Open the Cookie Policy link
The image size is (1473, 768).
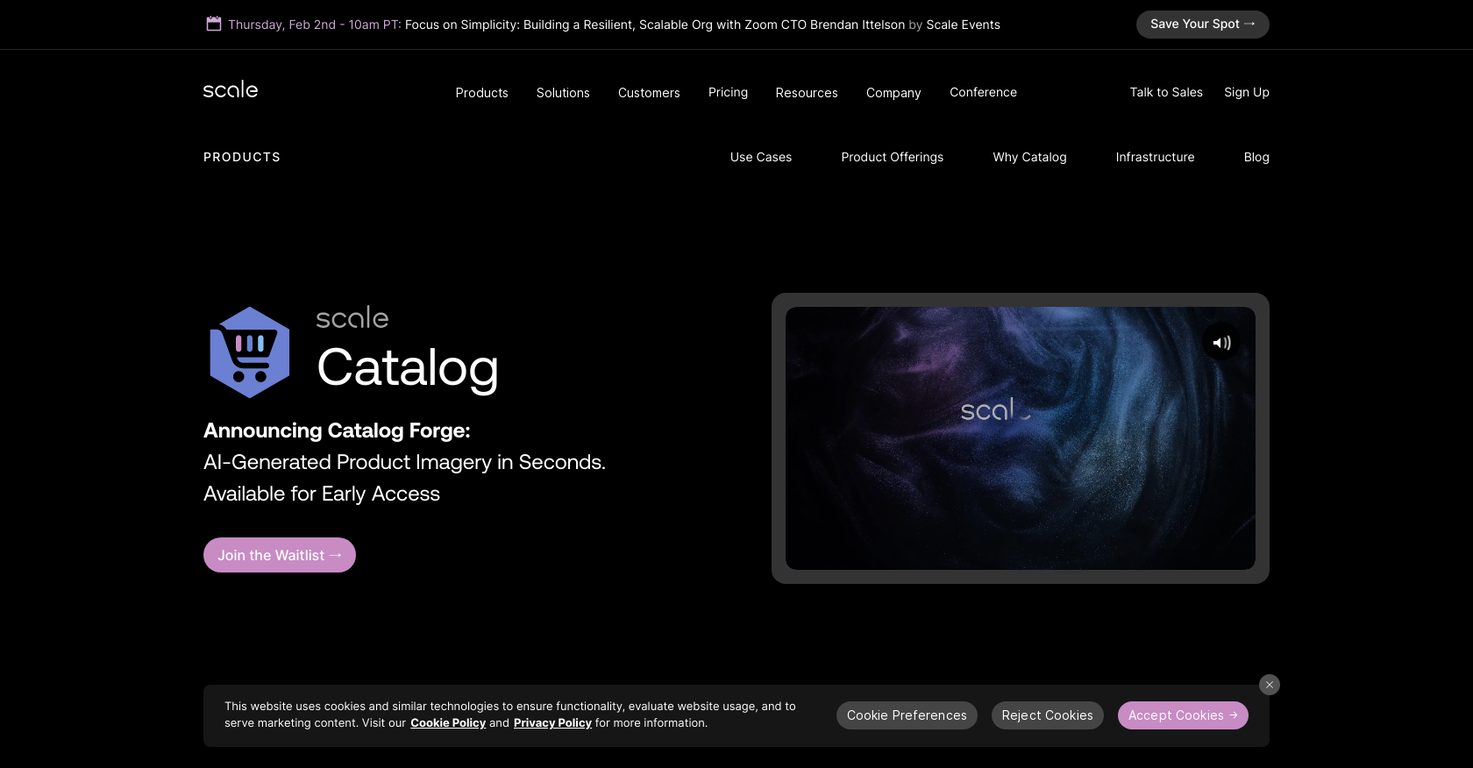(x=448, y=723)
